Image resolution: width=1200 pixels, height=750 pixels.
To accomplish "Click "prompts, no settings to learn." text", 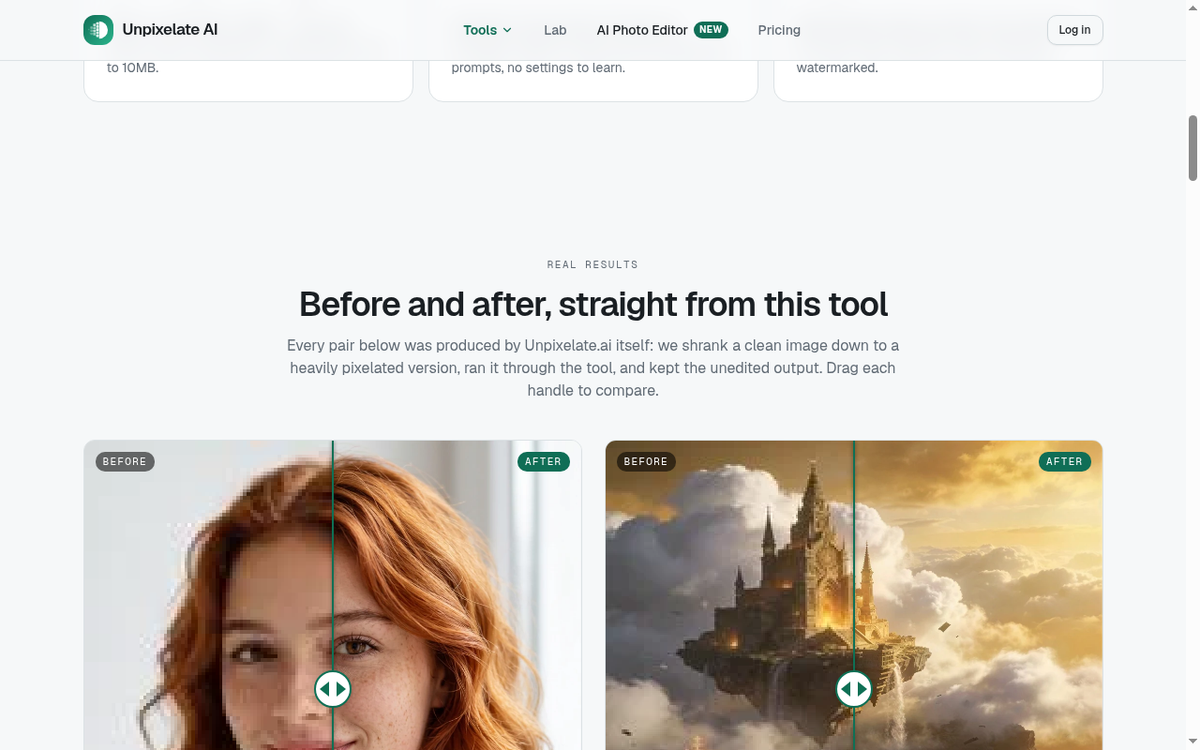I will click(x=538, y=68).
